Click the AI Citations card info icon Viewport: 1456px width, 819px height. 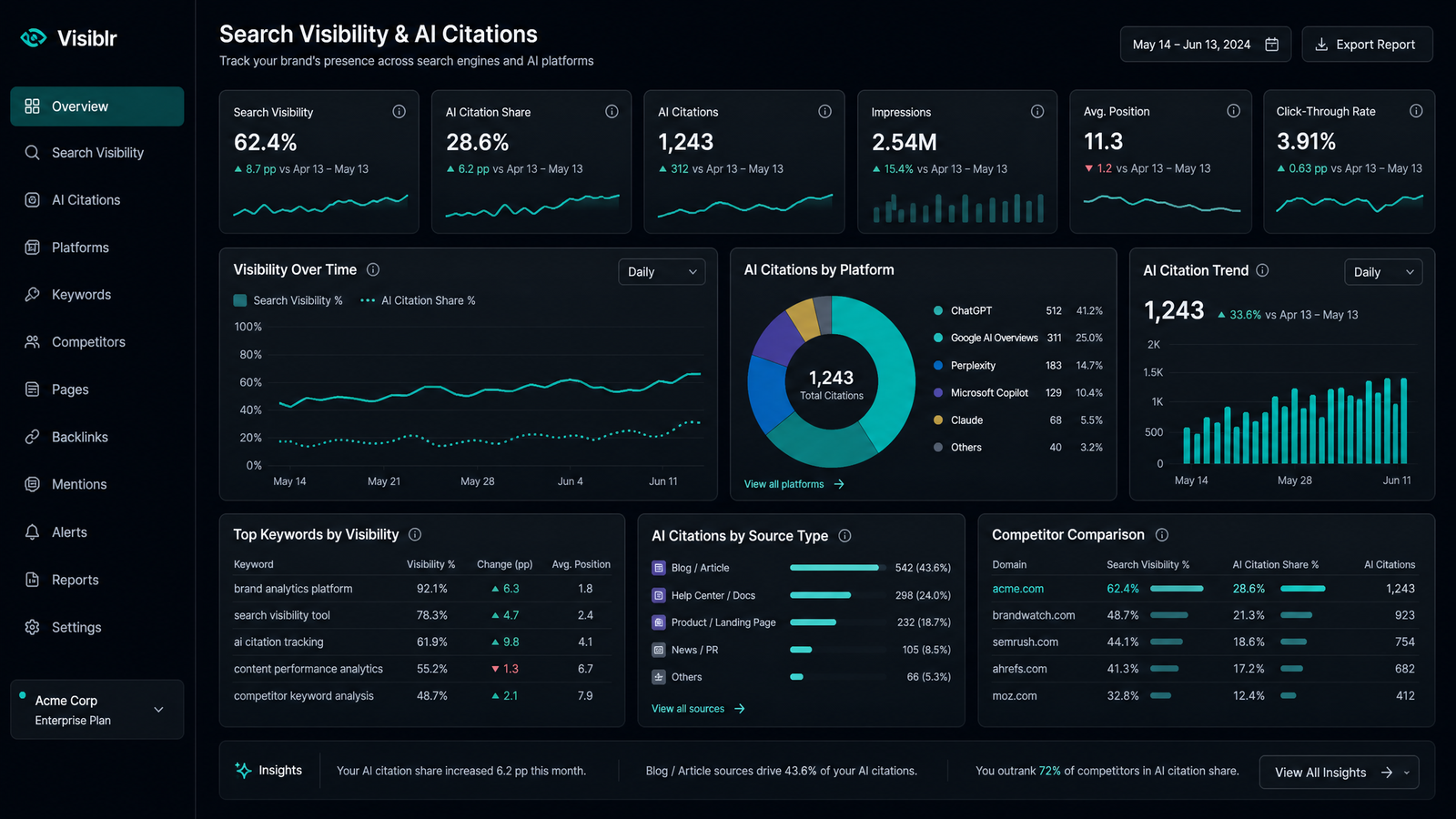coord(824,111)
